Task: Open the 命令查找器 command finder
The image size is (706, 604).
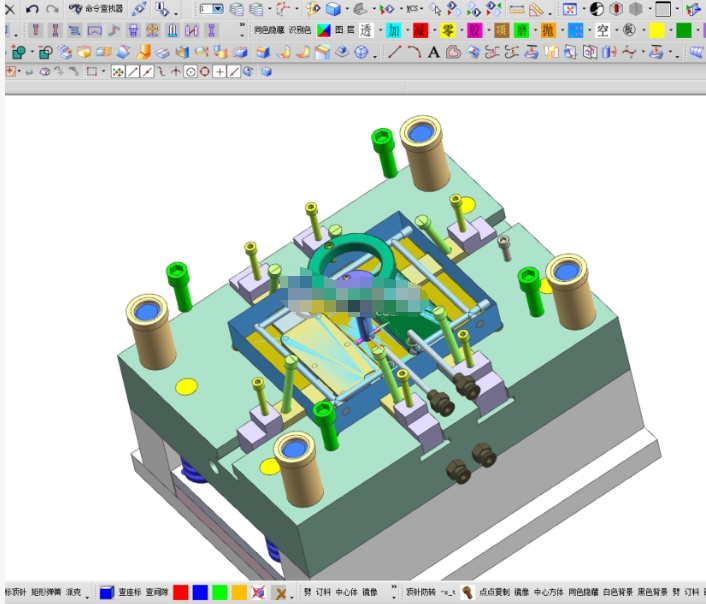Action: pyautogui.click(x=96, y=9)
